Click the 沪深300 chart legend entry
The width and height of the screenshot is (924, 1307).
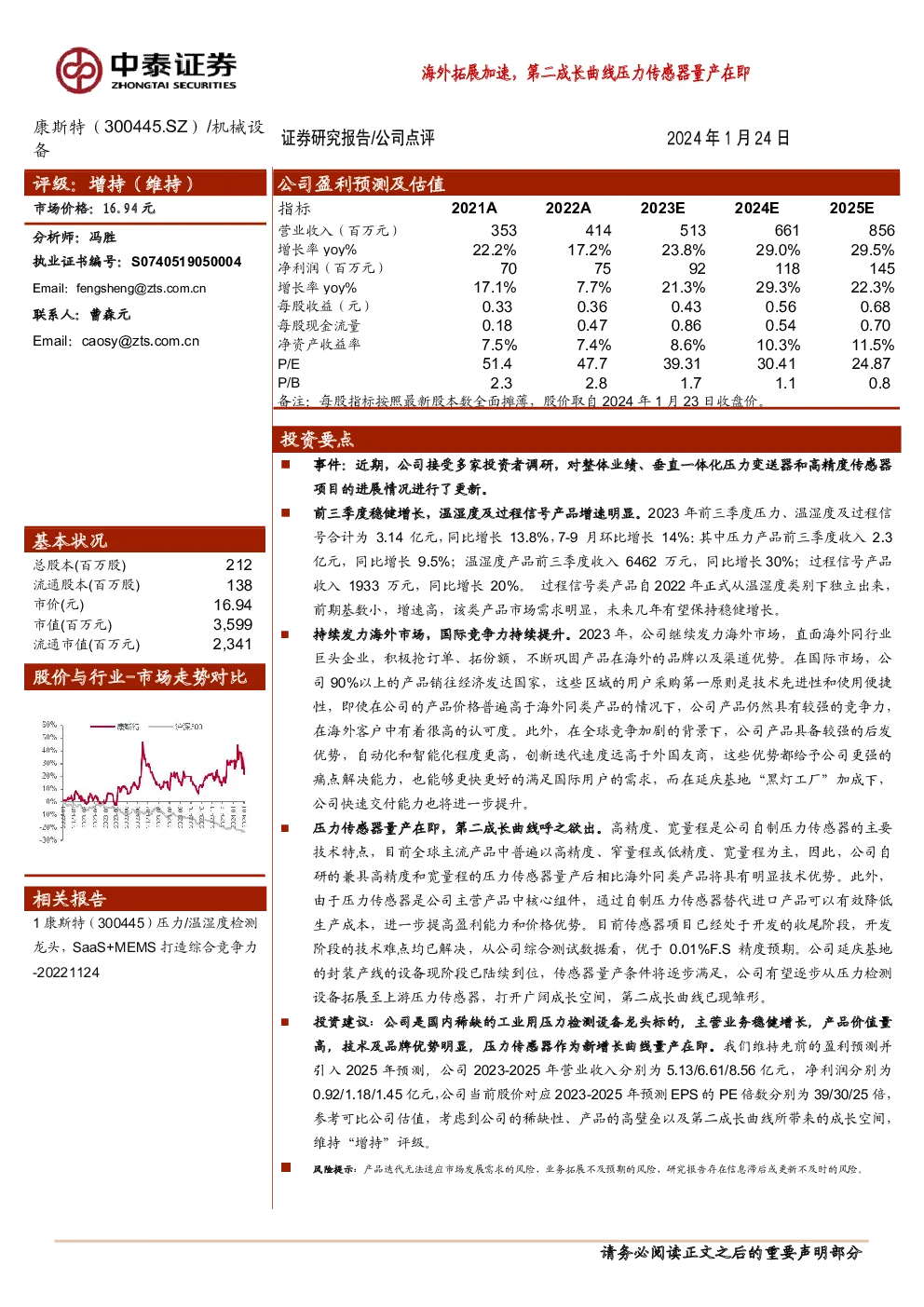point(178,726)
